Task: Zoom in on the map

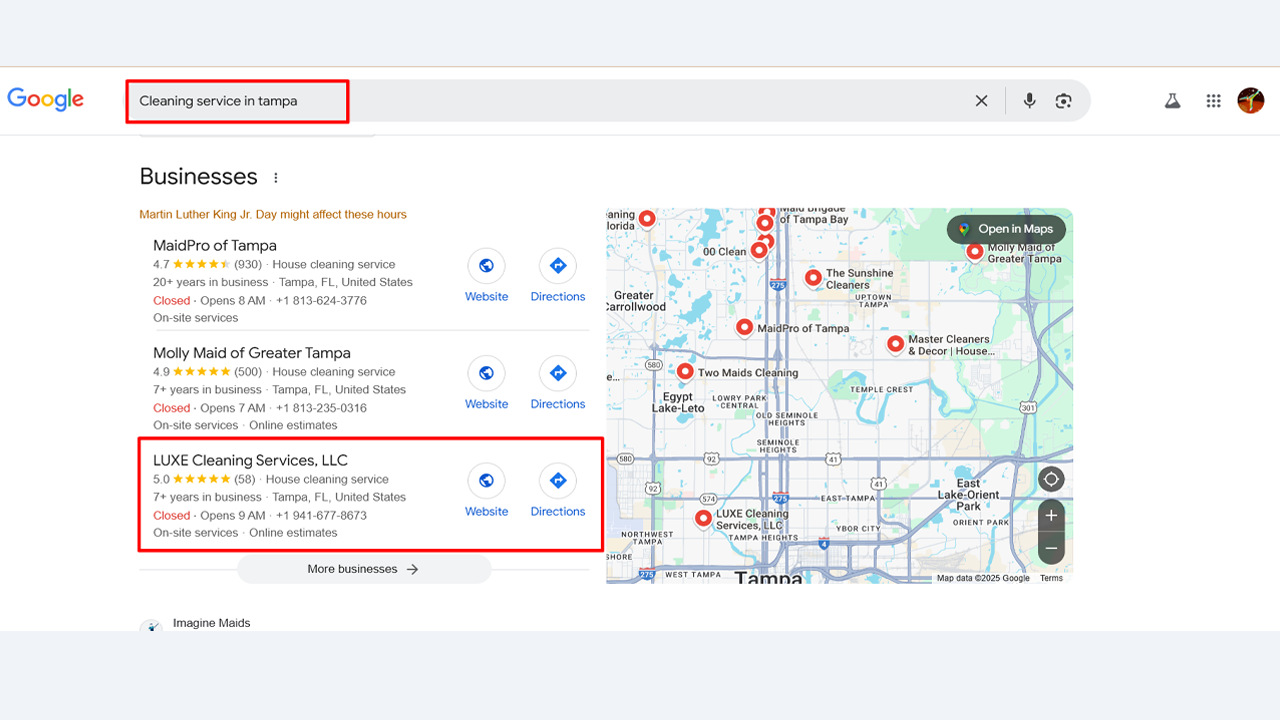Action: pos(1050,516)
